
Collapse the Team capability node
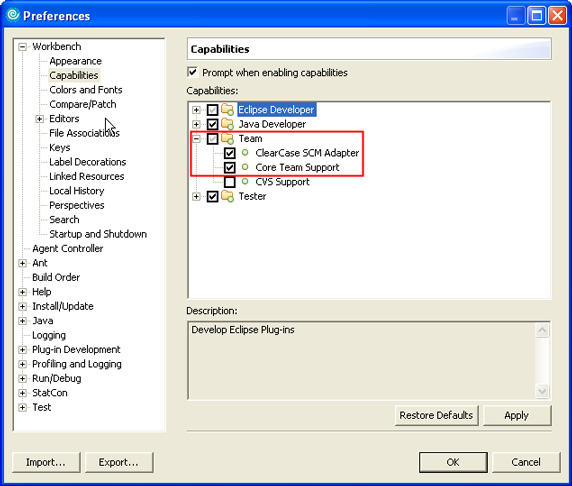pos(196,139)
